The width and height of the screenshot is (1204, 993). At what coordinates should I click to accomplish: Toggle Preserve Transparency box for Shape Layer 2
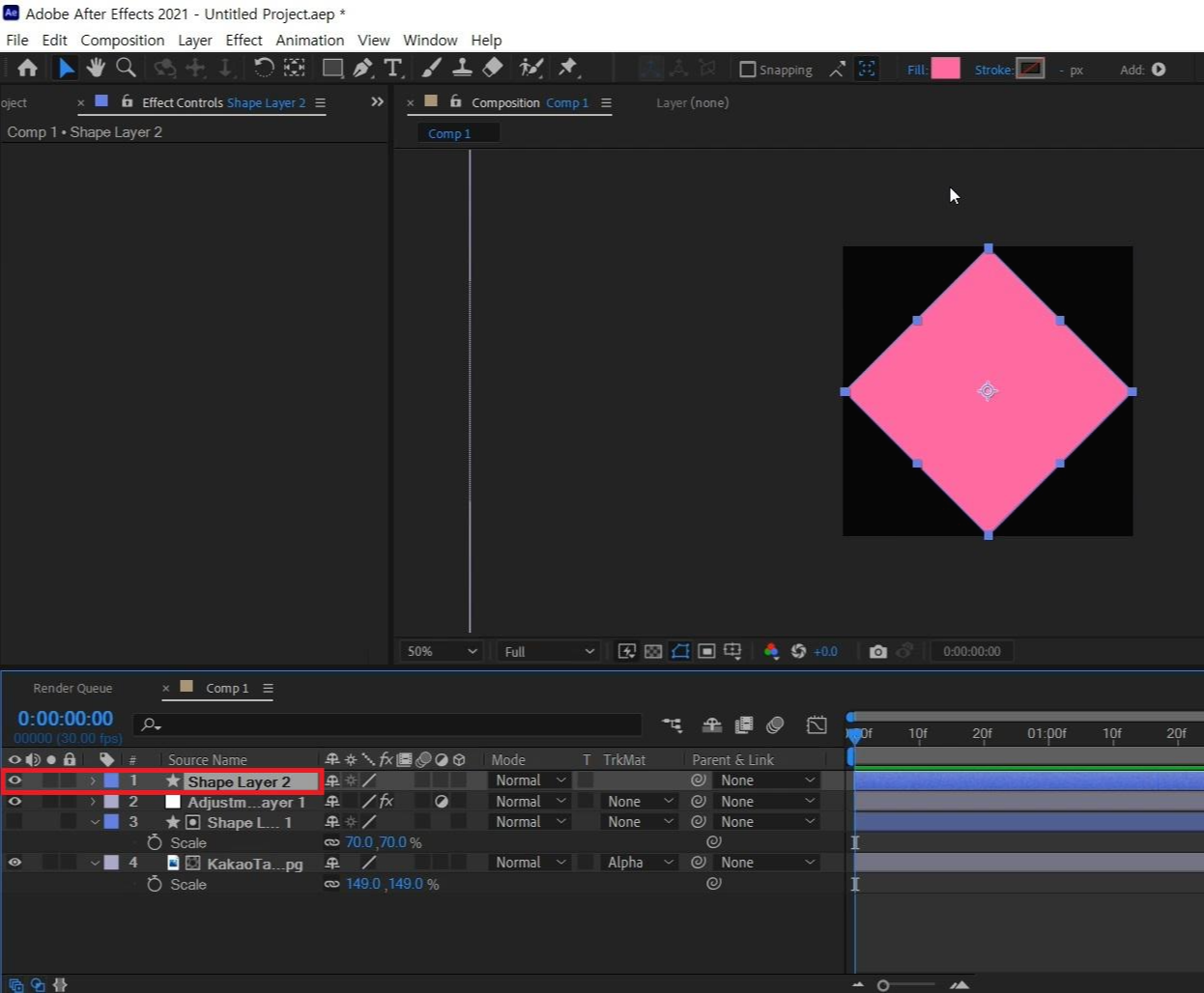point(586,780)
